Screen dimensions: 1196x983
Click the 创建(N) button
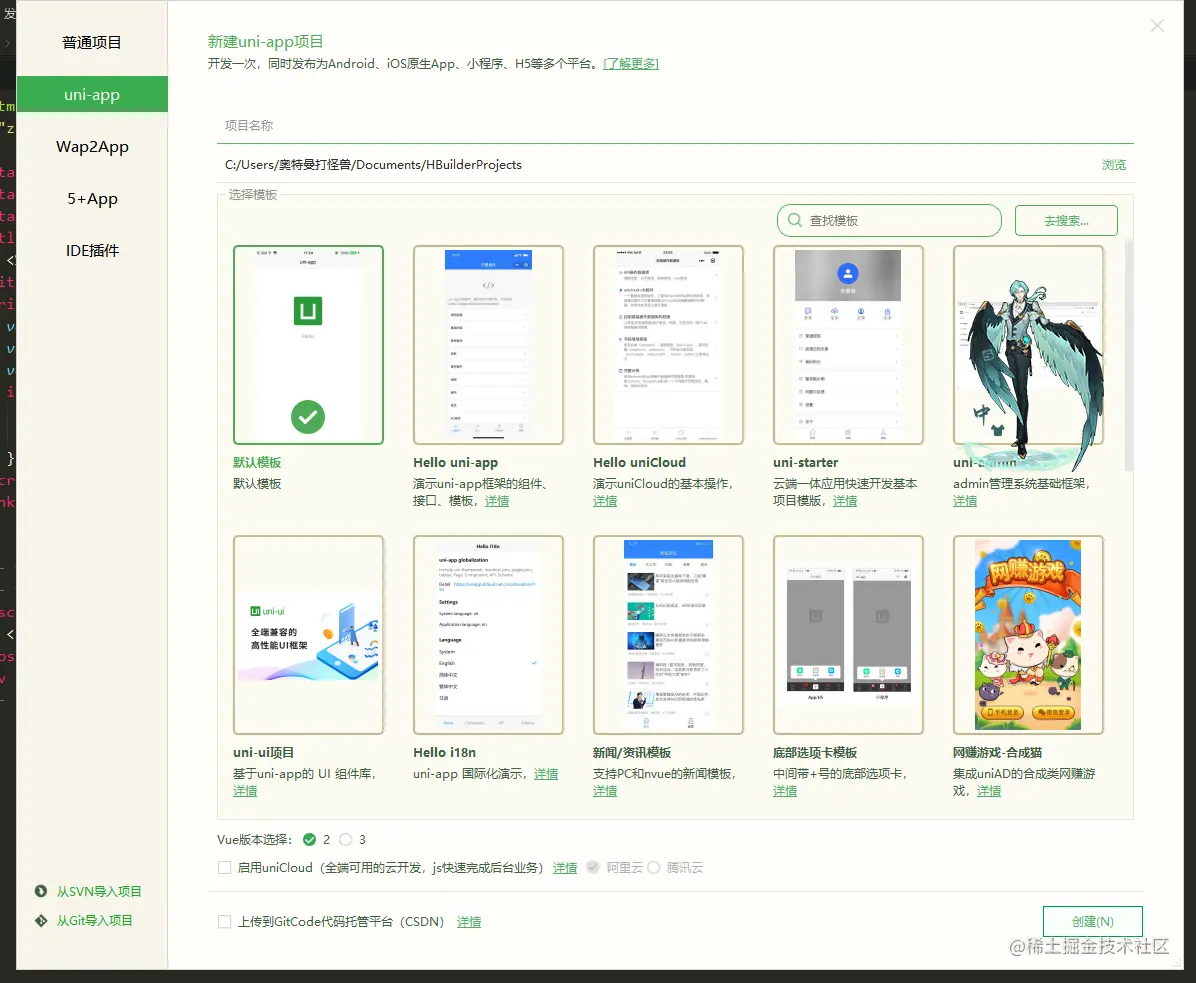[1092, 921]
